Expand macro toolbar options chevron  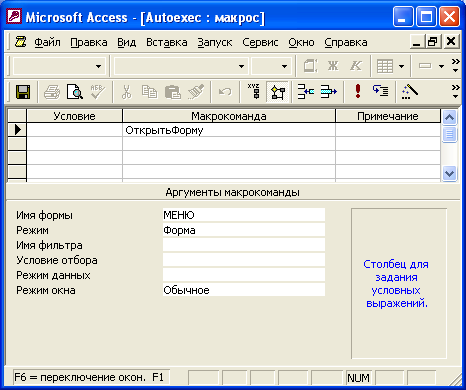(x=455, y=91)
